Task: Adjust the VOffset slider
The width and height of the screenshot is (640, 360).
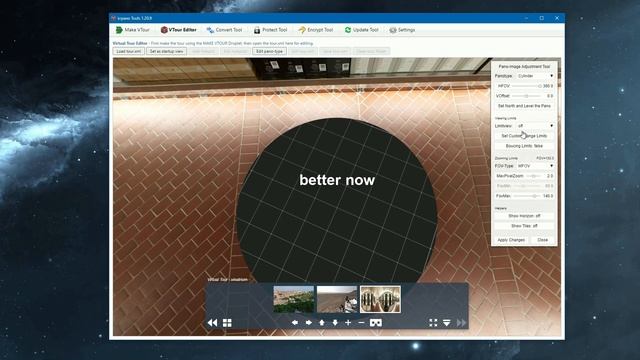Action: 527,96
